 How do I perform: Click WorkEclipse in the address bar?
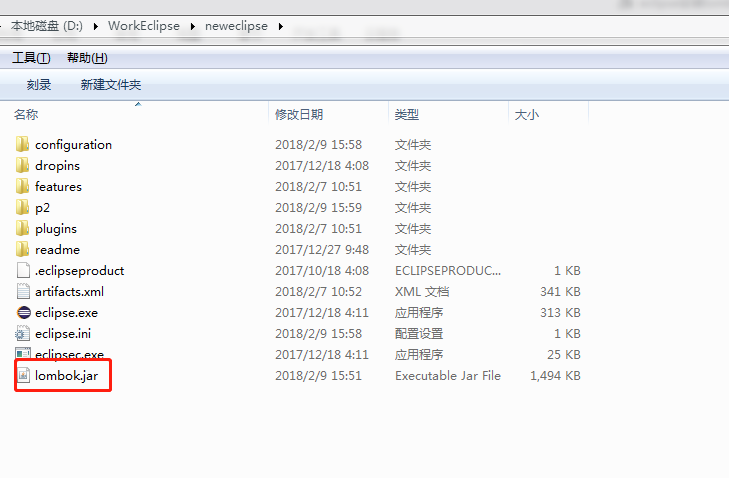(144, 26)
